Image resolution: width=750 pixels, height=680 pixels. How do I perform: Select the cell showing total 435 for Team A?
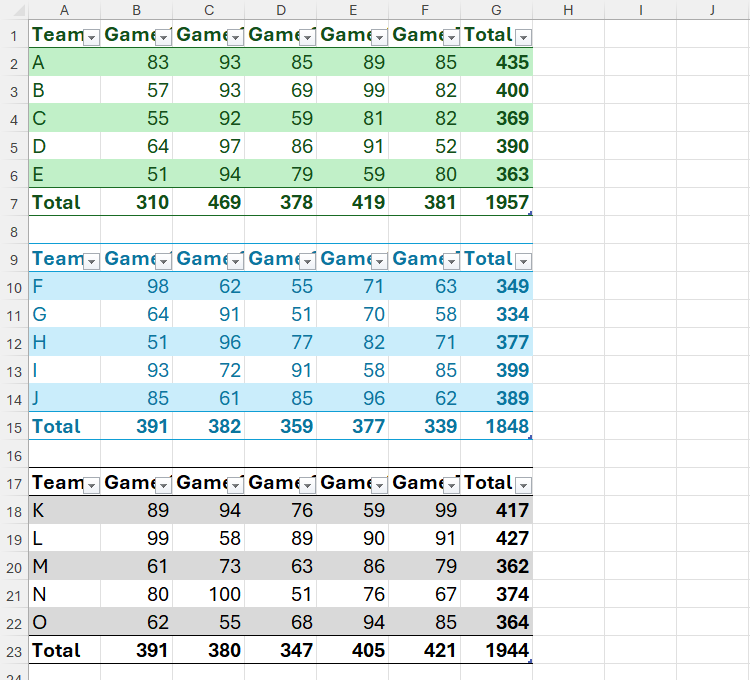coord(496,62)
